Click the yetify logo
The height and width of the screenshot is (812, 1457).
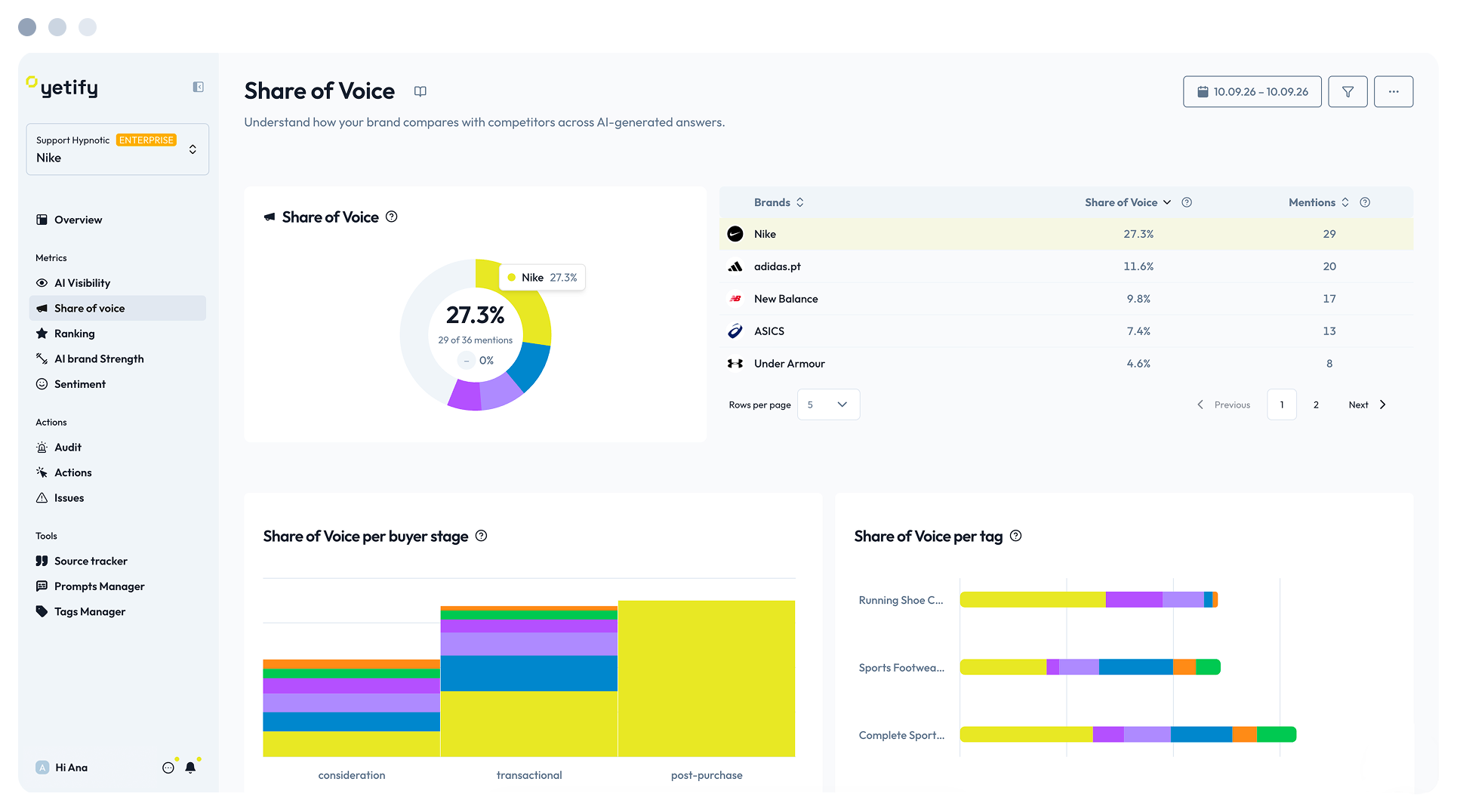[x=63, y=87]
